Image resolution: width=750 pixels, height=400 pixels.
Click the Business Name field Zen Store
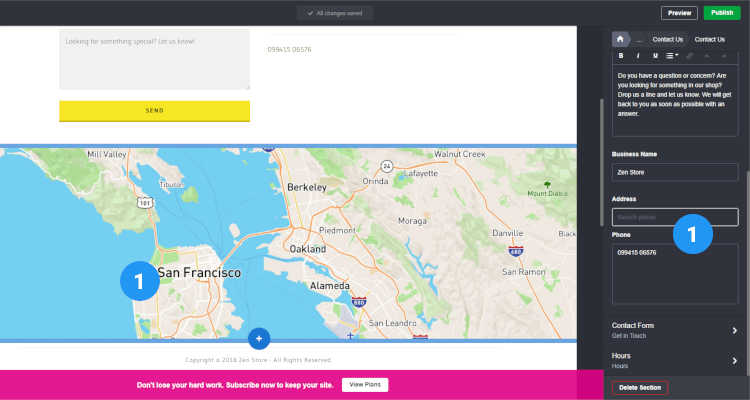[675, 172]
